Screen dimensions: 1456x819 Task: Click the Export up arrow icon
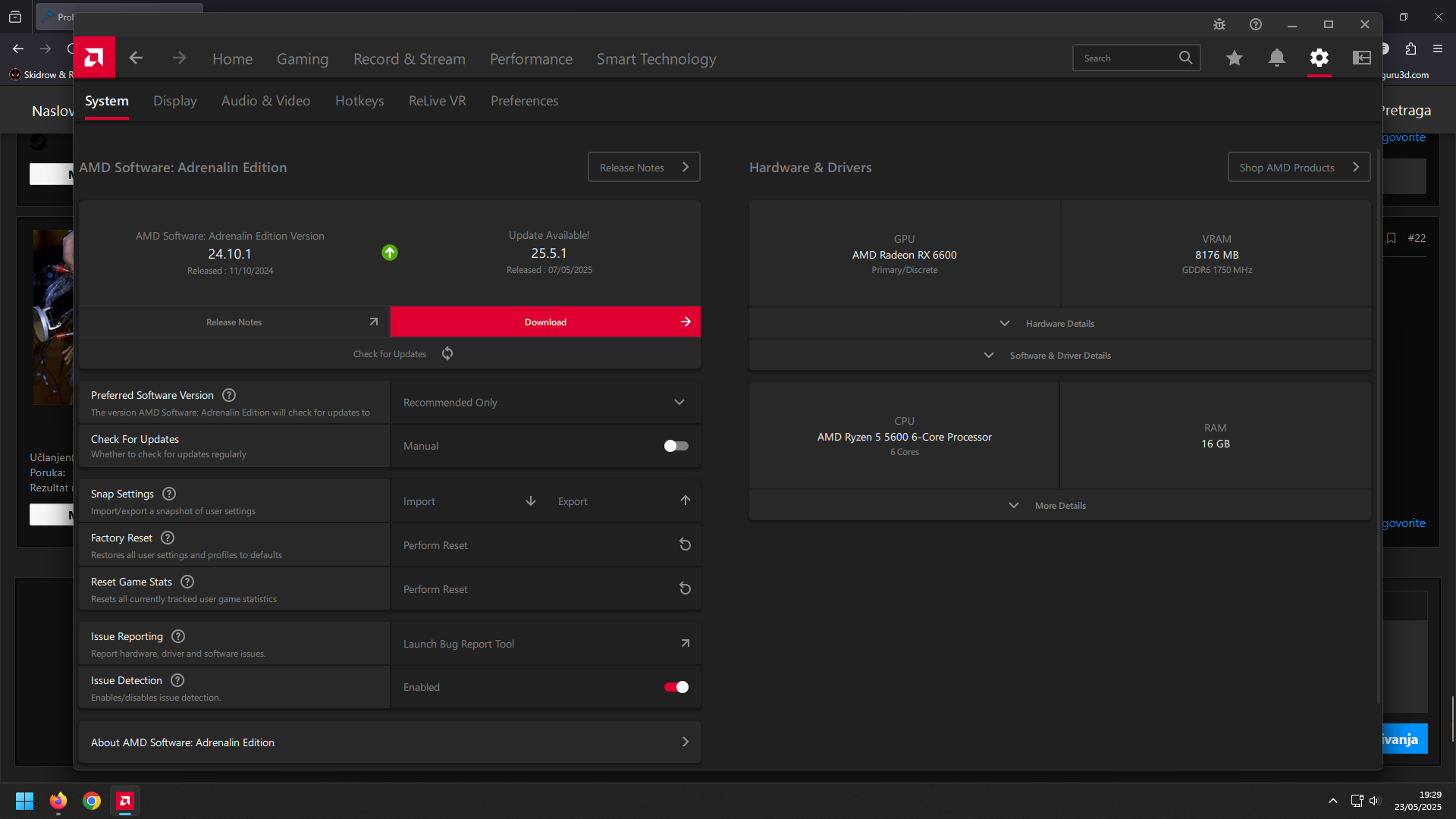point(686,500)
